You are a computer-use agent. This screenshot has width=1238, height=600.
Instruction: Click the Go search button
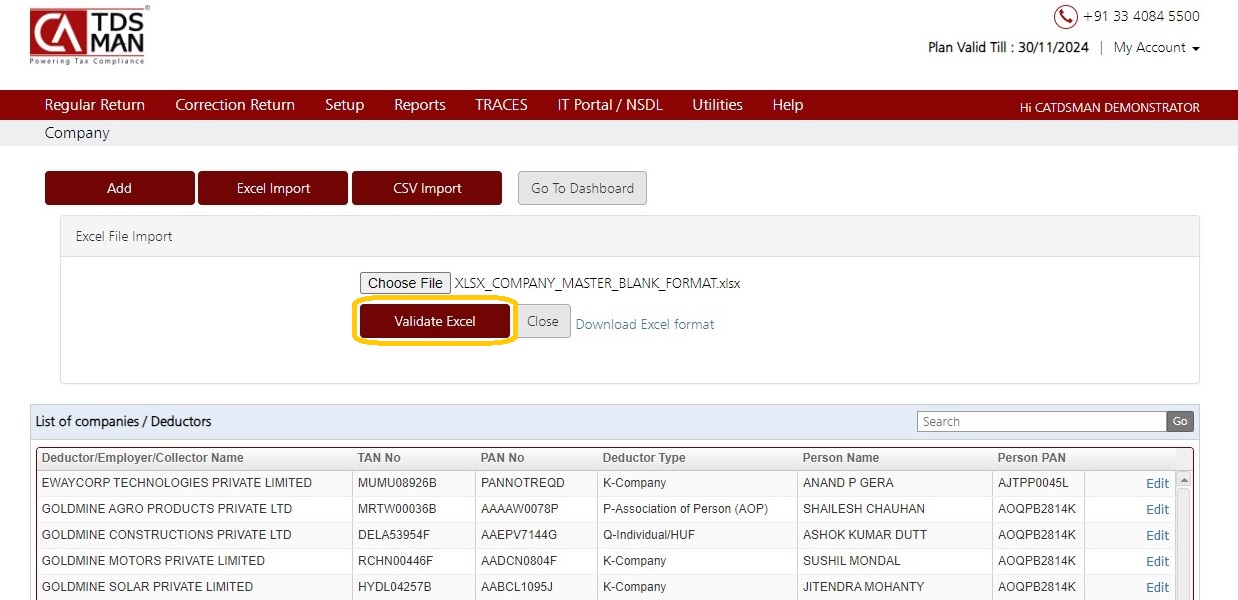(x=1180, y=422)
